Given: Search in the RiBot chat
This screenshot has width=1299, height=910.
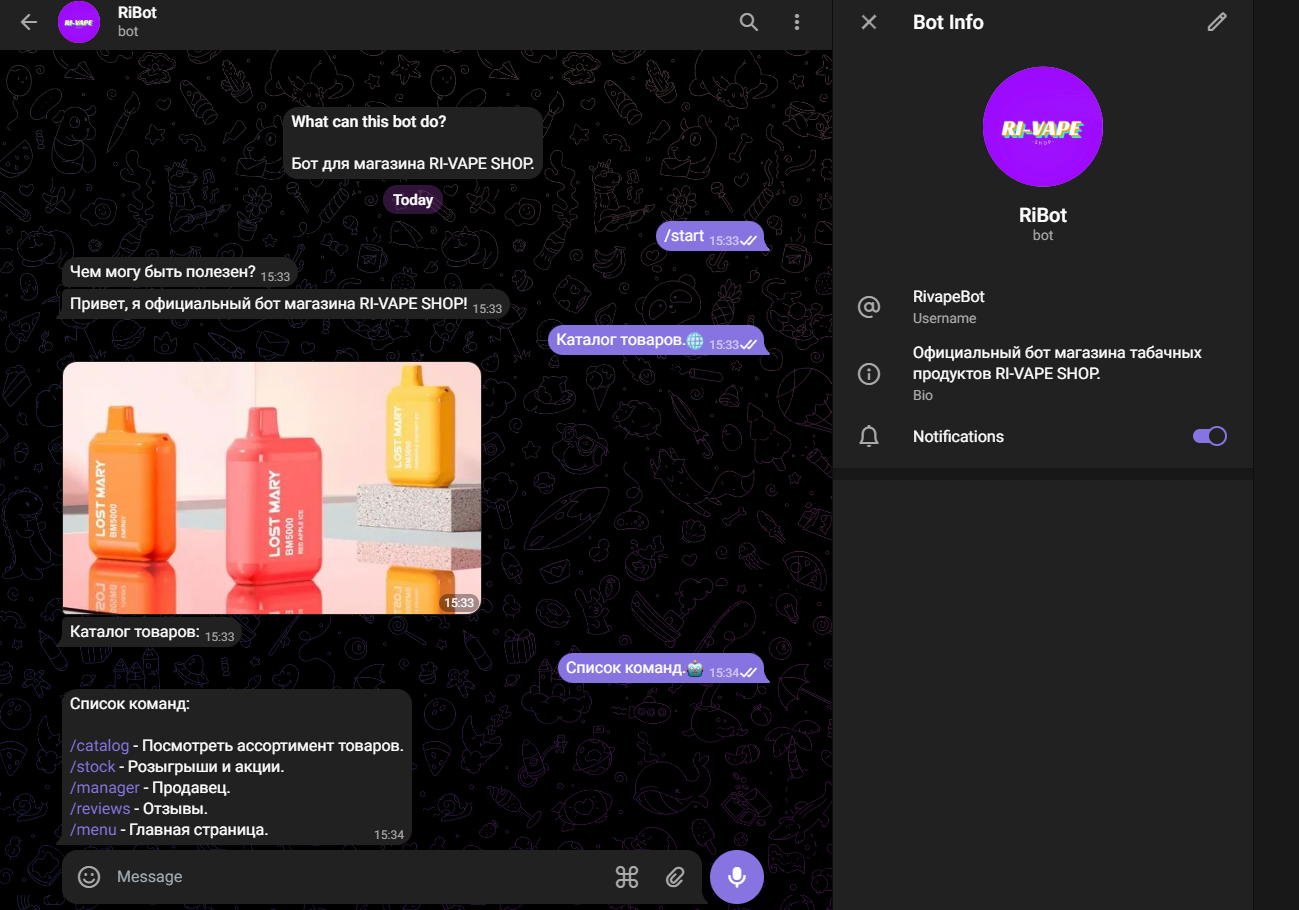Looking at the screenshot, I should [749, 22].
